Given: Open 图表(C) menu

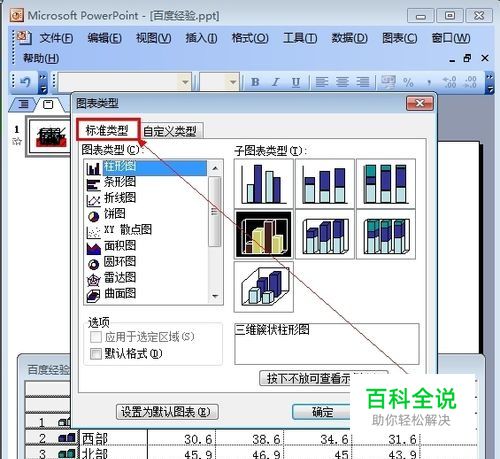Looking at the screenshot, I should click(x=400, y=38).
